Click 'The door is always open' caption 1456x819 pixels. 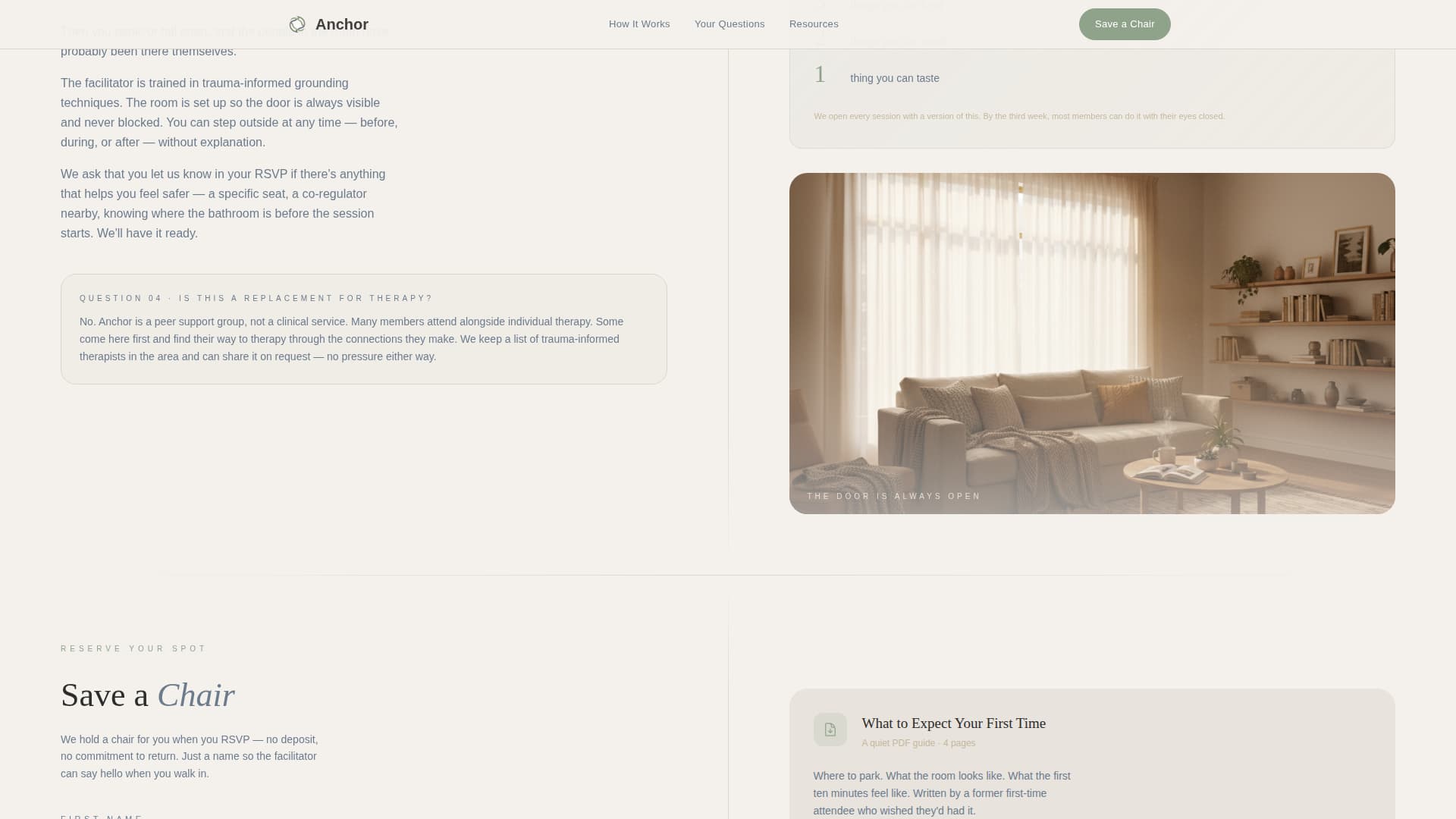click(894, 496)
